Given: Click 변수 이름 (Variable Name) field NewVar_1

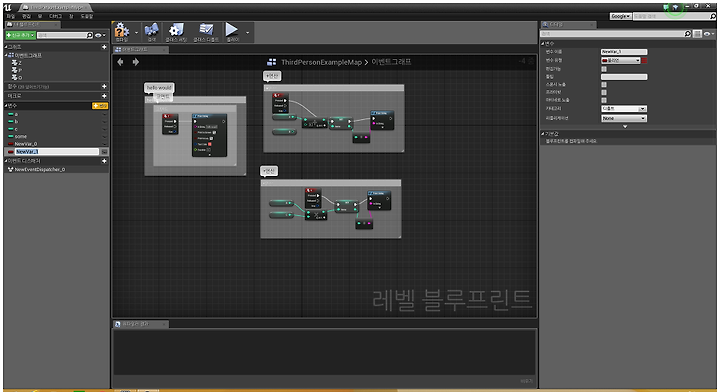Looking at the screenshot, I should click(x=624, y=52).
